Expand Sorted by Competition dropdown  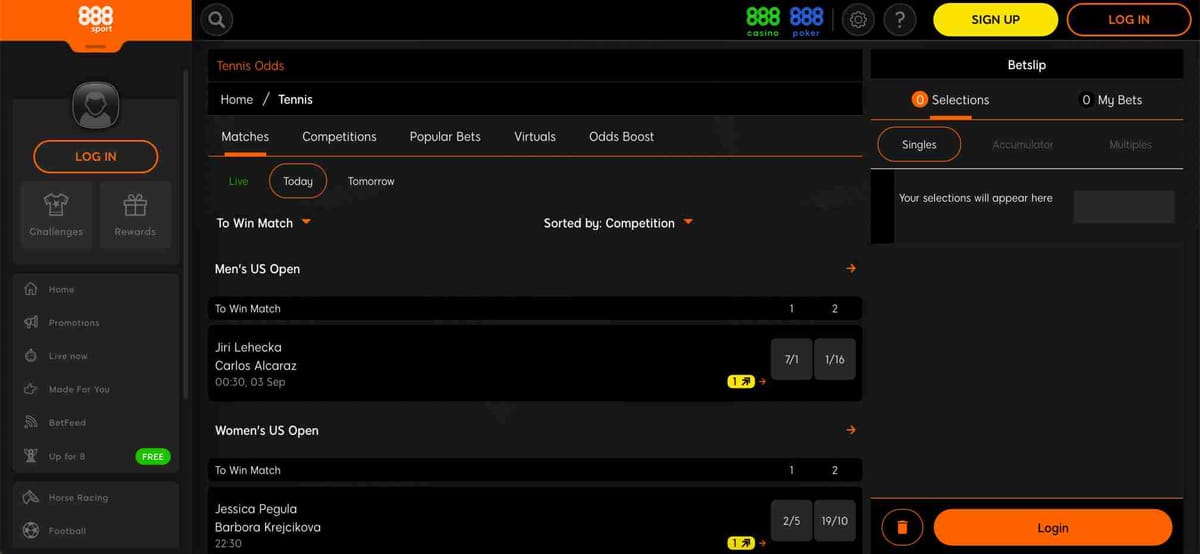pos(618,223)
